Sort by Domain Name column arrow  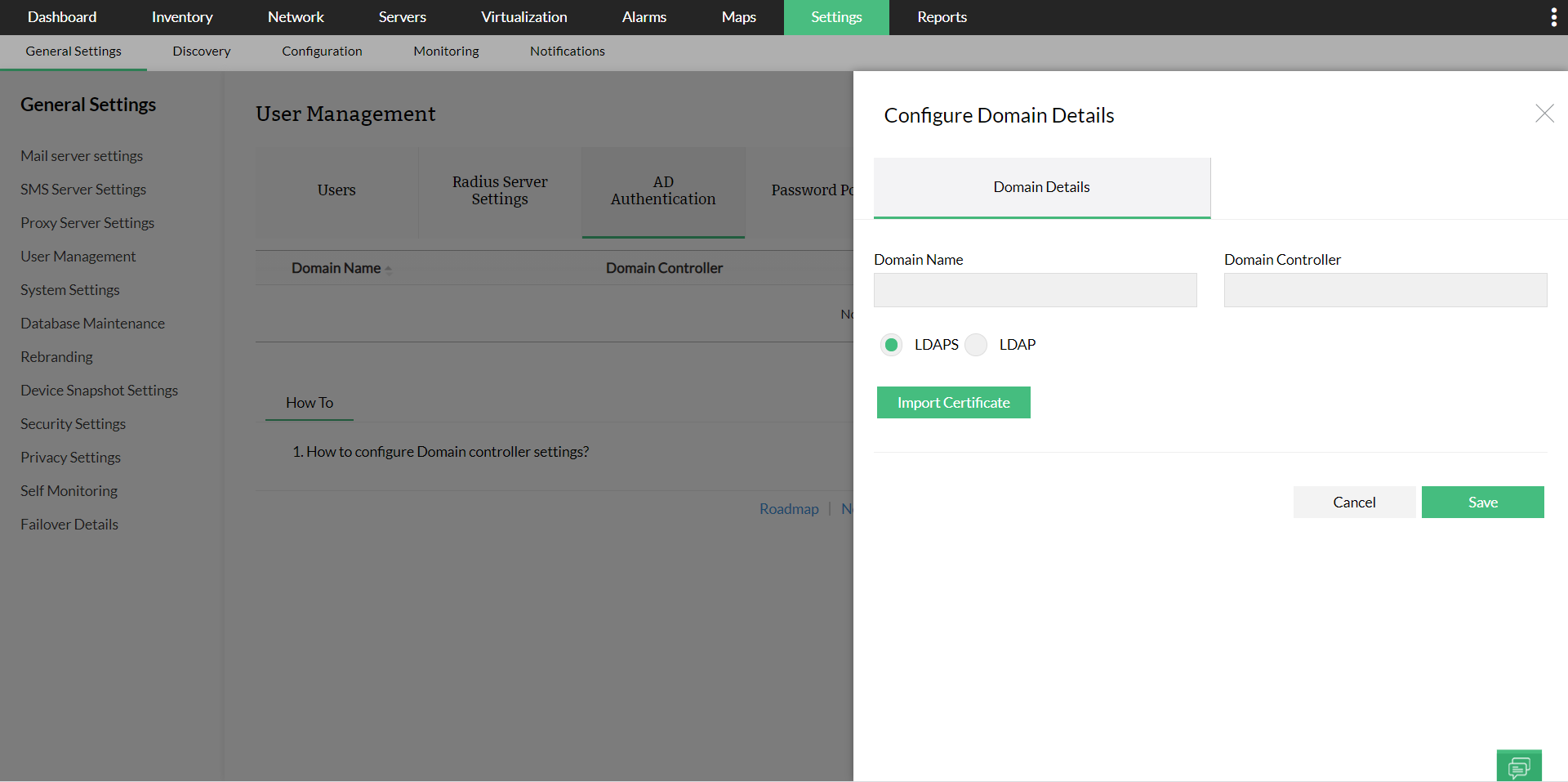(x=389, y=269)
